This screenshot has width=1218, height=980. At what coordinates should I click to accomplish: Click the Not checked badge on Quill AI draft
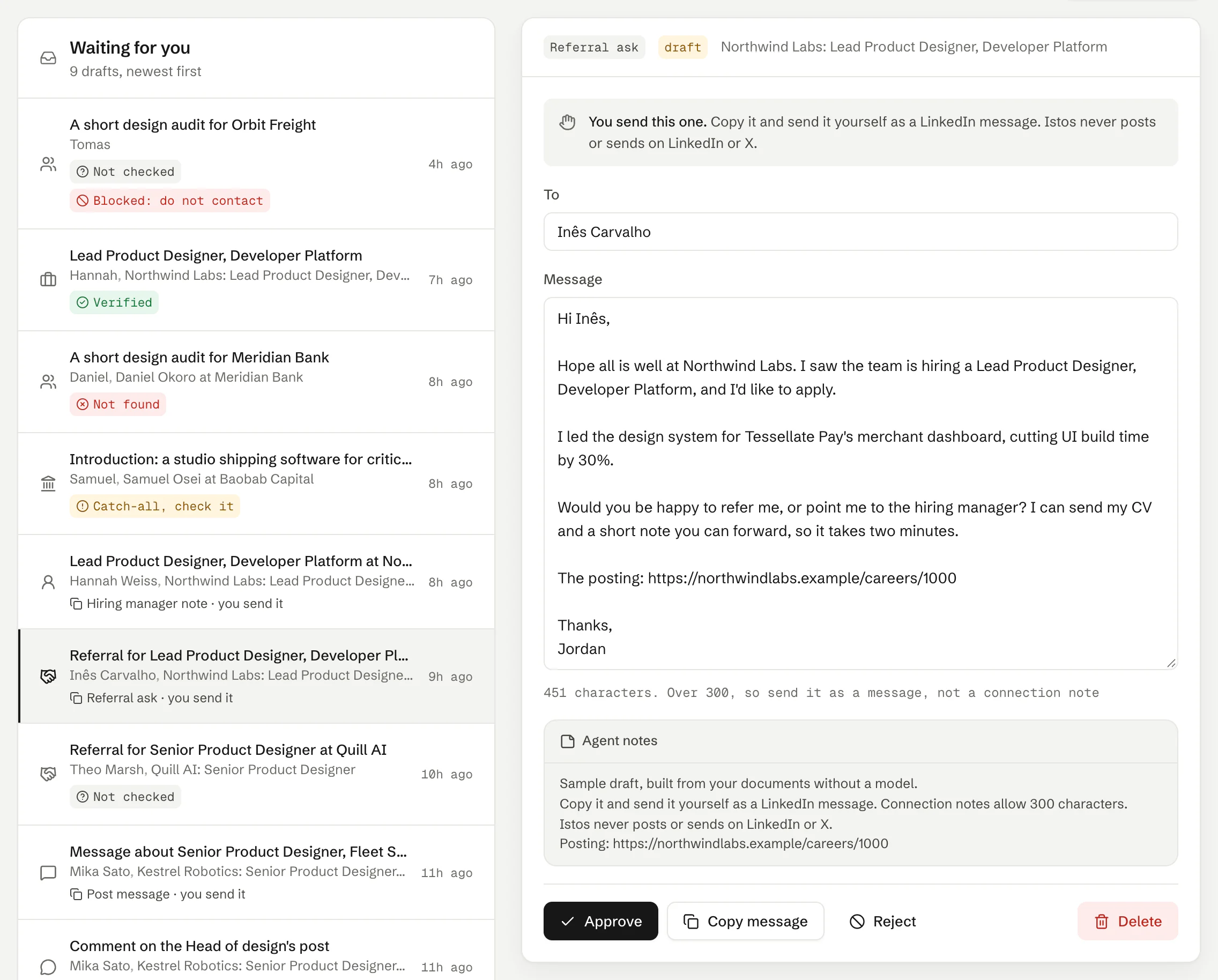[x=125, y=797]
